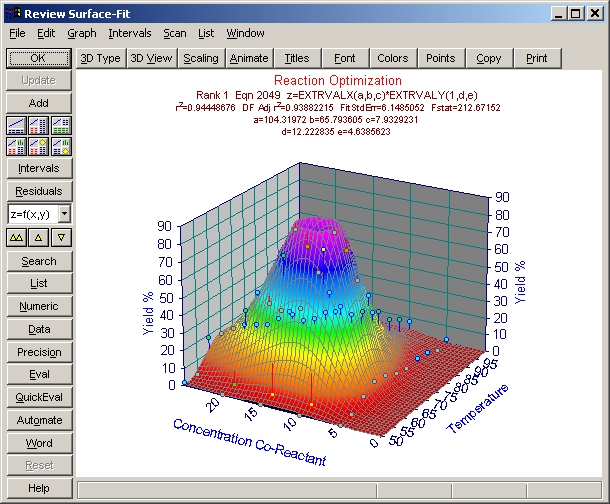Open the Graph menu
Image resolution: width=610 pixels, height=504 pixels.
pos(82,33)
